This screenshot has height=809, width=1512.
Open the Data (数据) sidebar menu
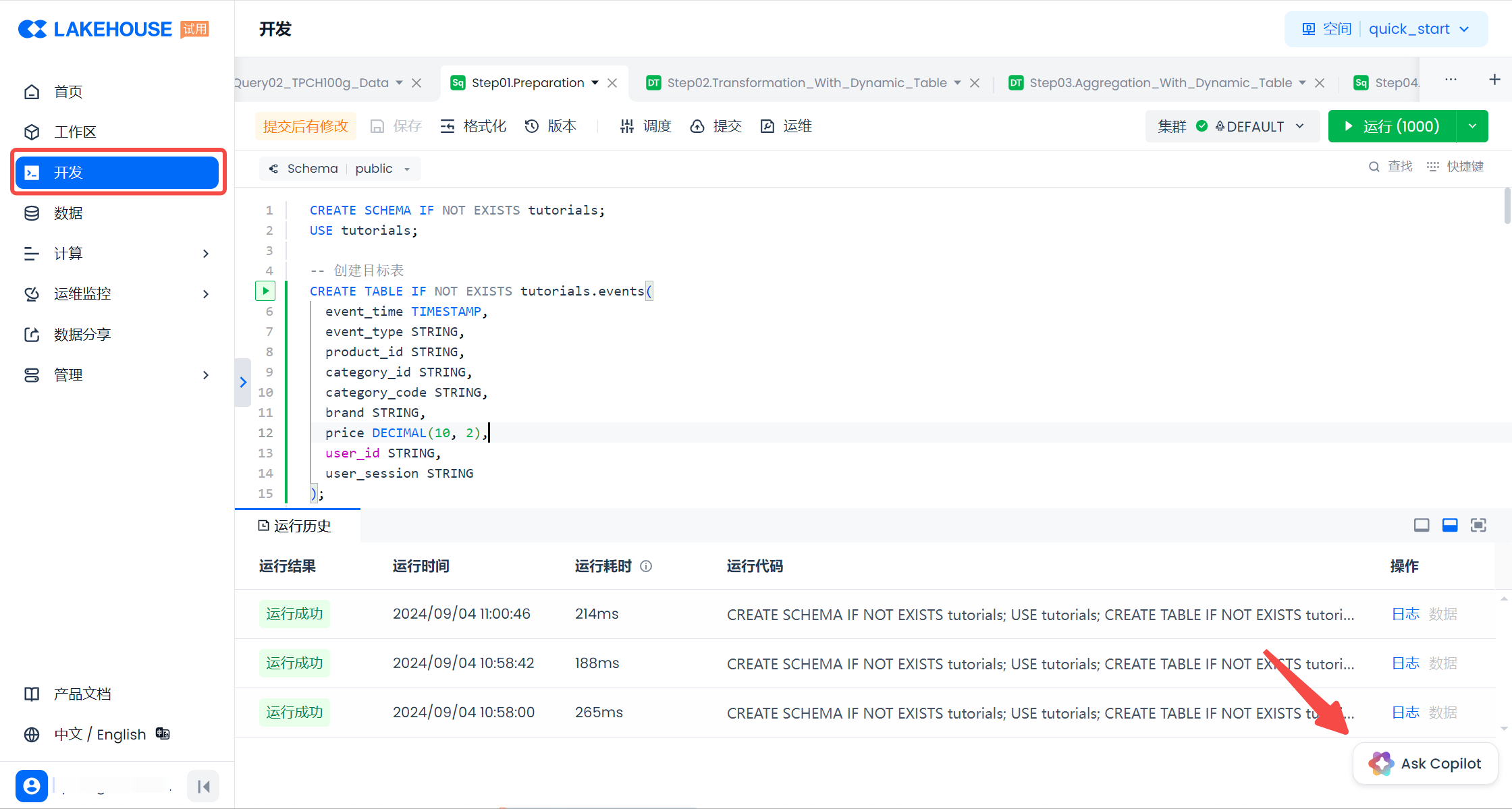pyautogui.click(x=68, y=213)
